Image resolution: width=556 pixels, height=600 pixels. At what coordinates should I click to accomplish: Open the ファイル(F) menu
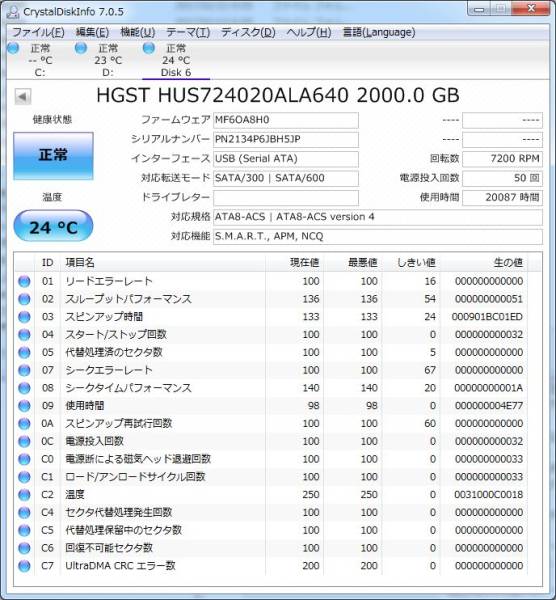point(38,32)
